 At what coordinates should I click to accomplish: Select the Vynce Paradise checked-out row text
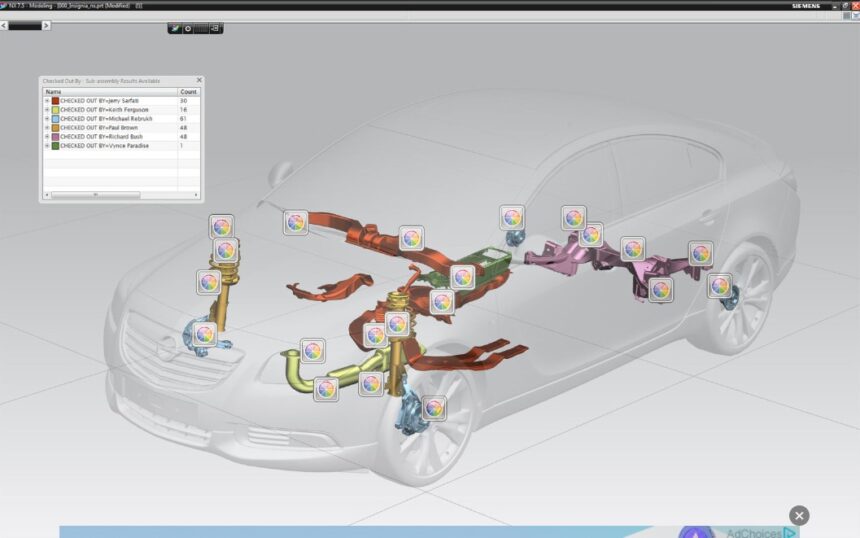pos(104,146)
